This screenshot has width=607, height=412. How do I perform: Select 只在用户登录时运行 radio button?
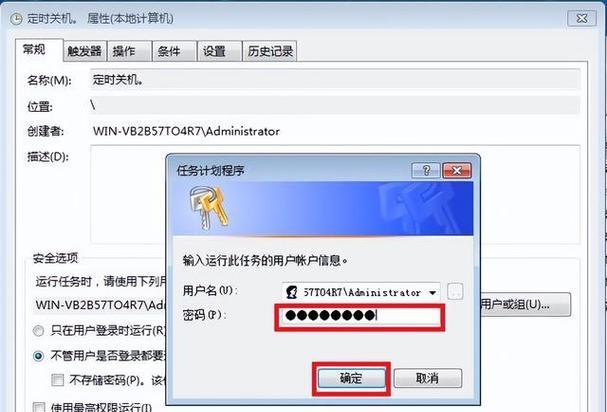coord(38,331)
